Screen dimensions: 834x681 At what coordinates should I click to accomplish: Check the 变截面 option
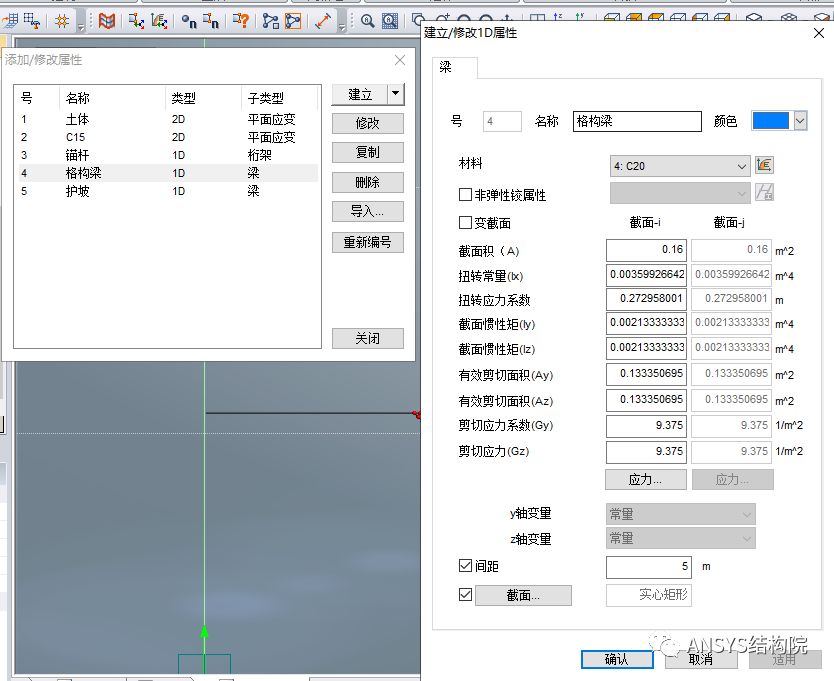coord(465,222)
